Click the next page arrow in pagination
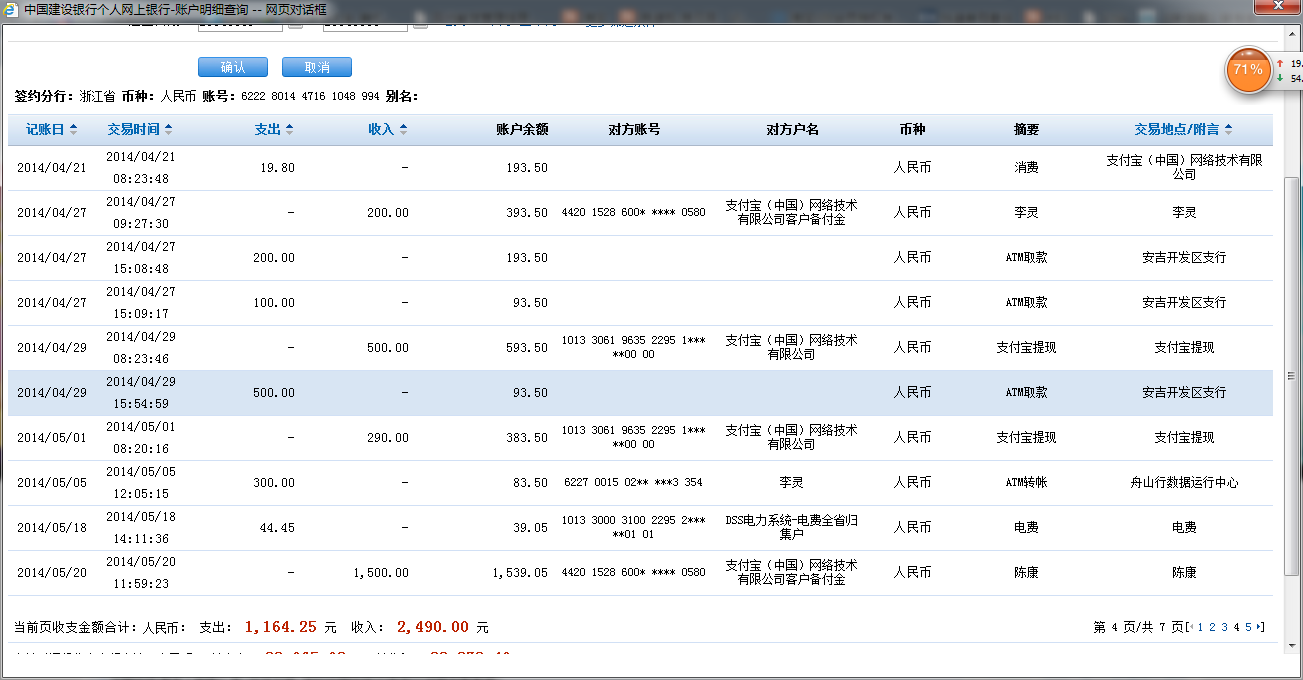This screenshot has width=1303, height=680. click(x=1260, y=627)
